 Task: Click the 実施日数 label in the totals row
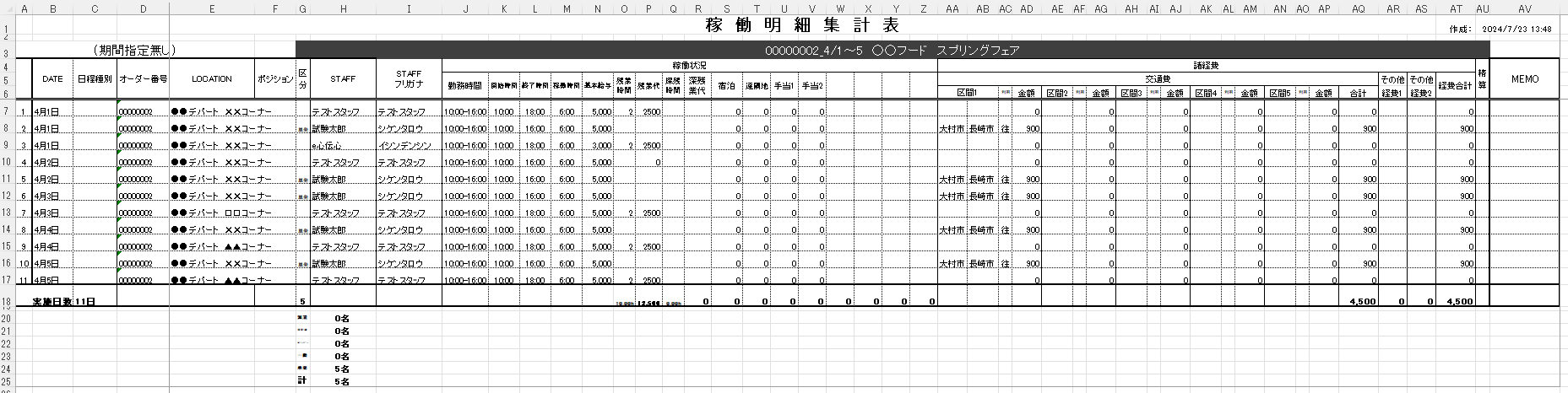pyautogui.click(x=52, y=301)
